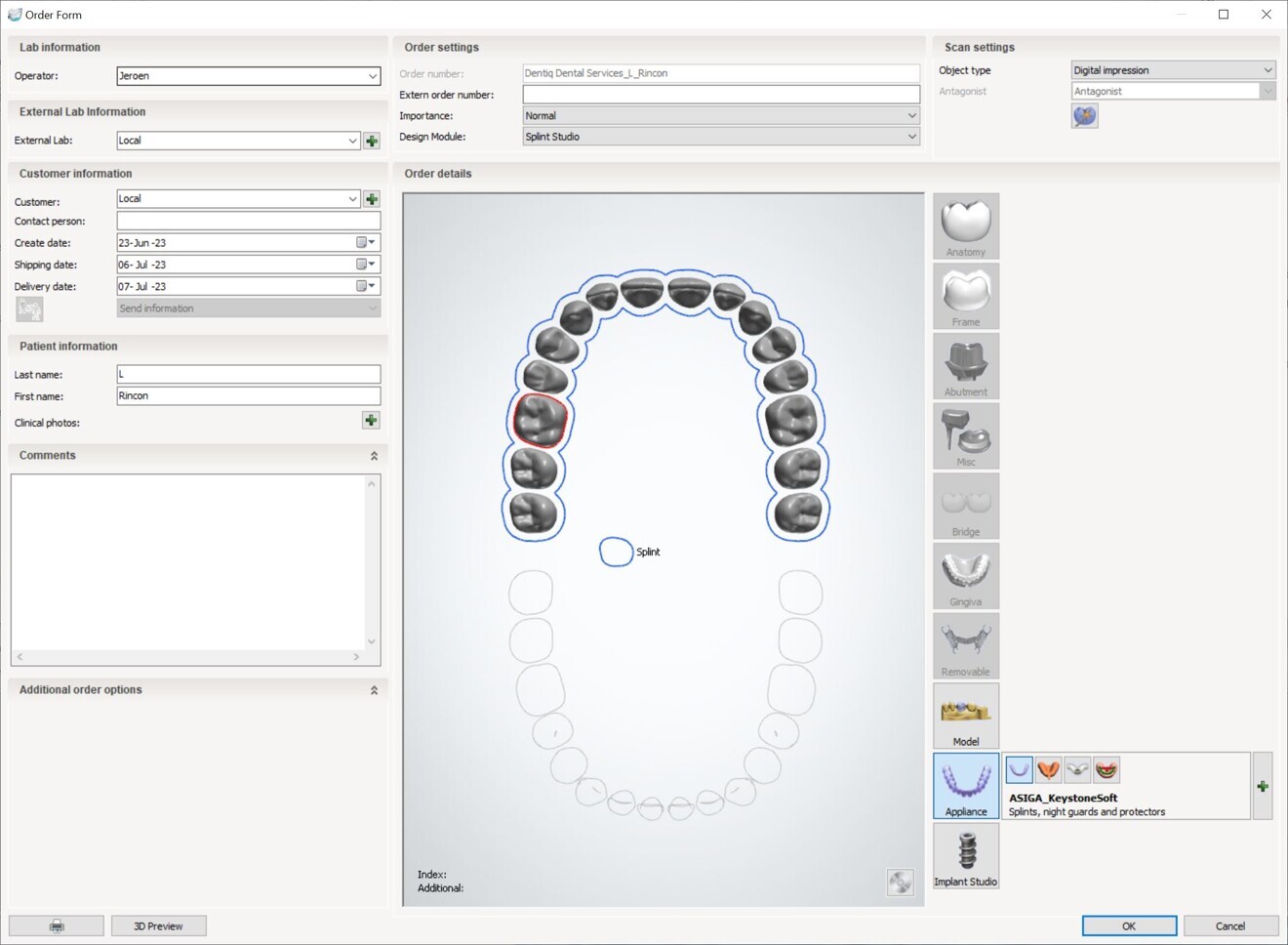
Task: Select the Misc design icon
Action: click(965, 434)
